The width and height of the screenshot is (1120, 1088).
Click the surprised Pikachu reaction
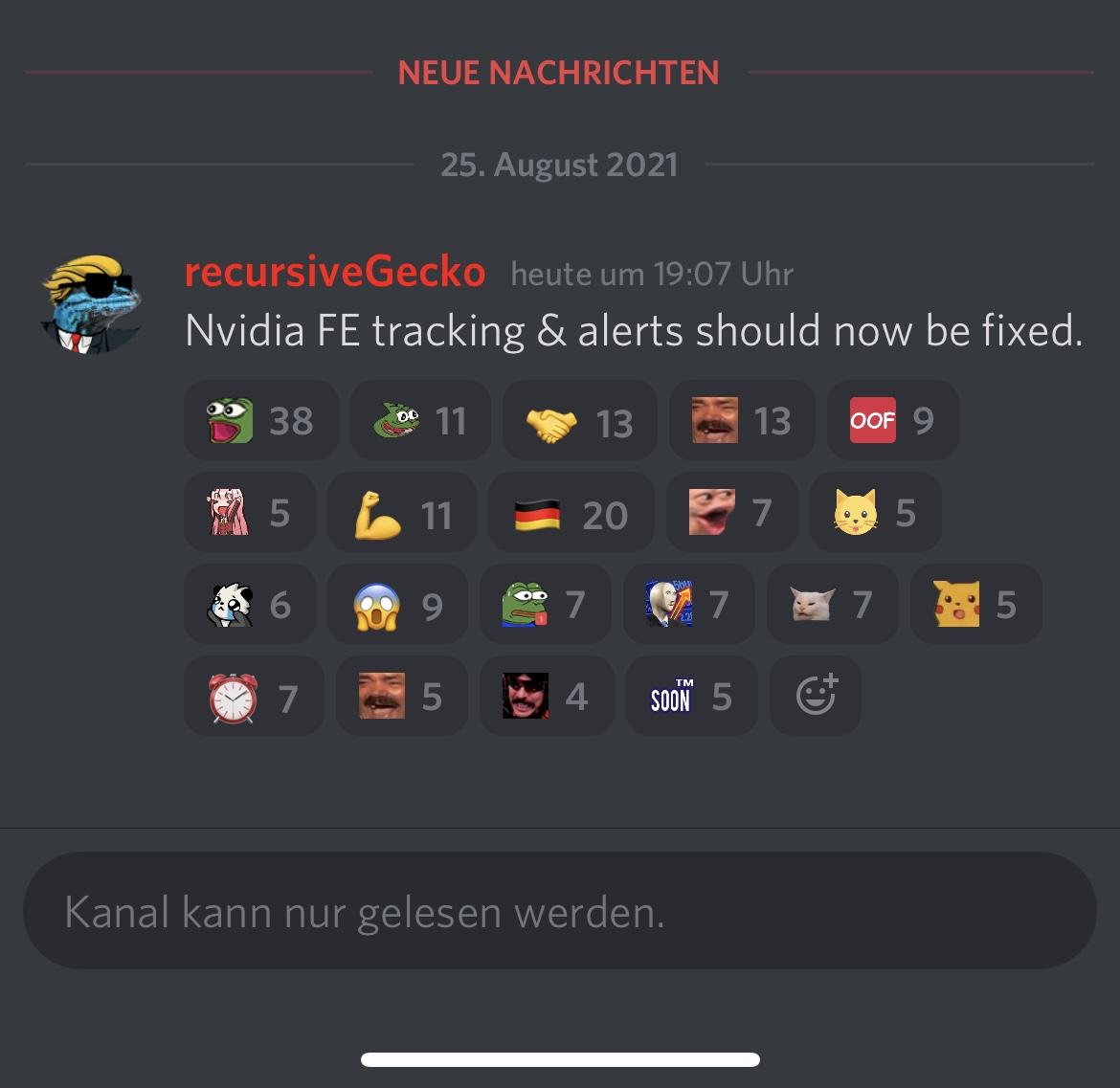(x=975, y=604)
